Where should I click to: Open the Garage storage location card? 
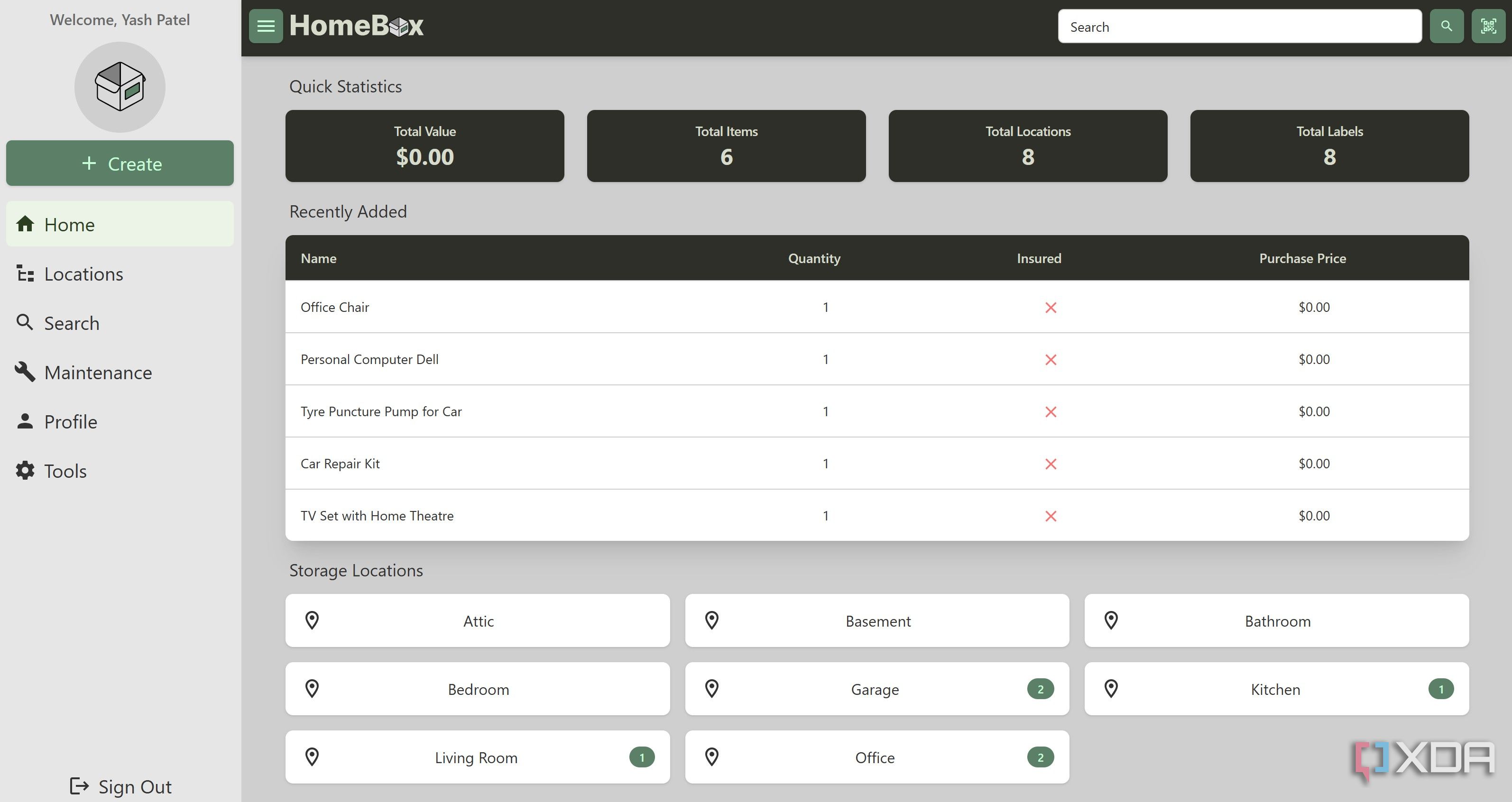[x=877, y=689]
